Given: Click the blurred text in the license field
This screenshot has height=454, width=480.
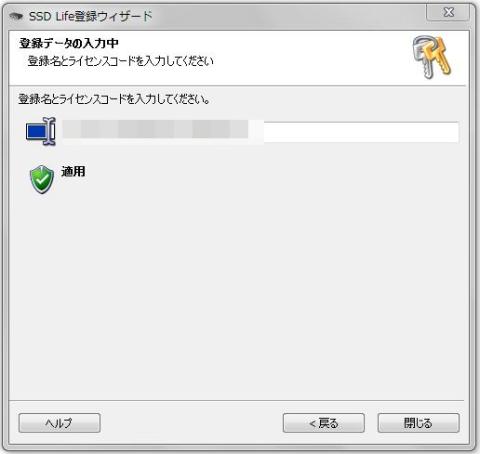Looking at the screenshot, I should coord(155,130).
